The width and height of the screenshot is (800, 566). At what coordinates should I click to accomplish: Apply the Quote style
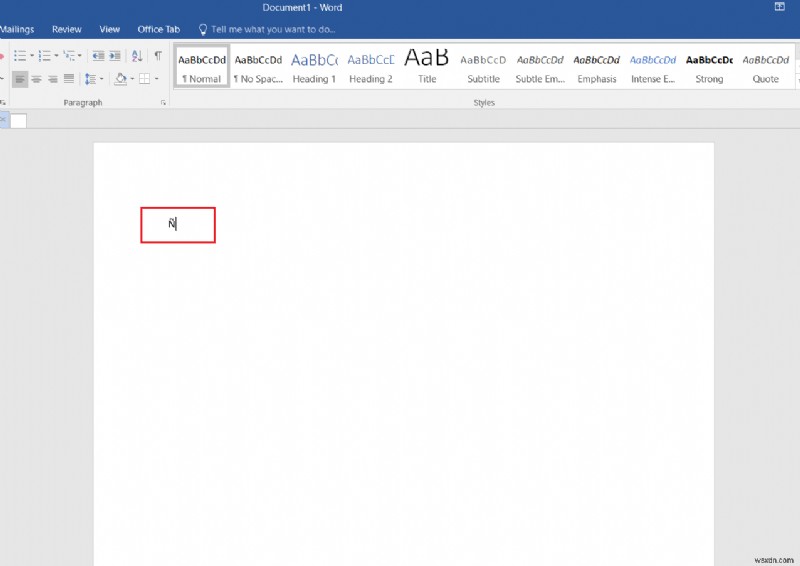(766, 67)
